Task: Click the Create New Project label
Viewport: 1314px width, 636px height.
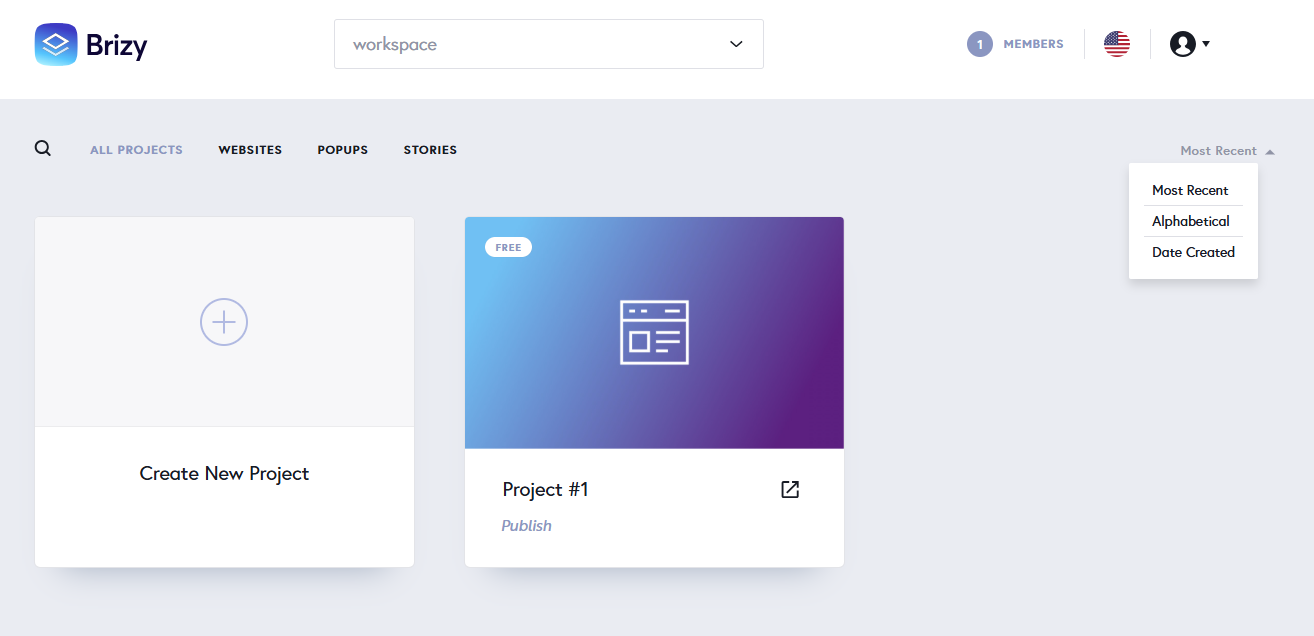Action: tap(224, 474)
